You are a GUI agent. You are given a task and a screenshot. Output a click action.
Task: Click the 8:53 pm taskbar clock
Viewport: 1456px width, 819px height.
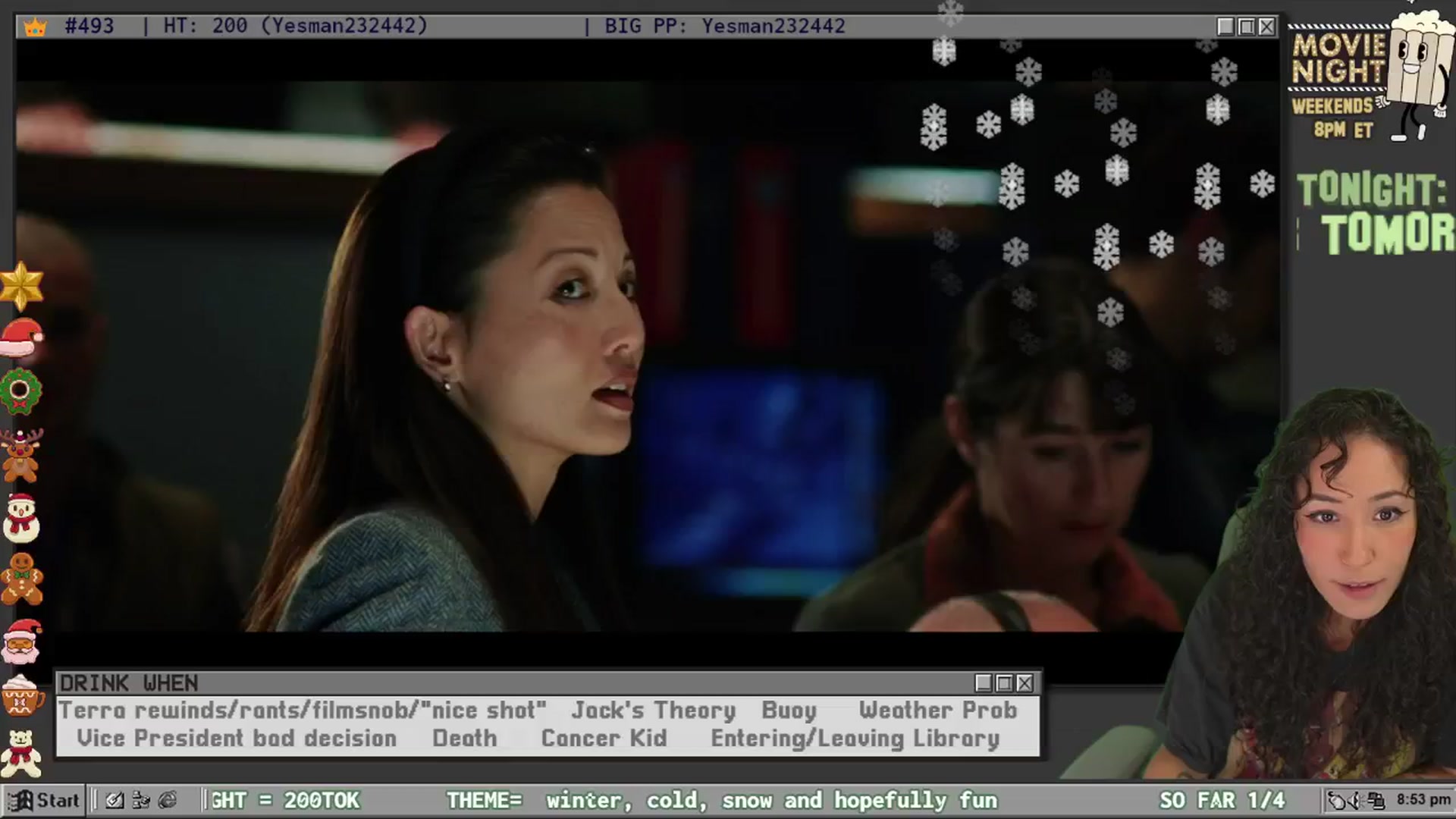point(1423,799)
